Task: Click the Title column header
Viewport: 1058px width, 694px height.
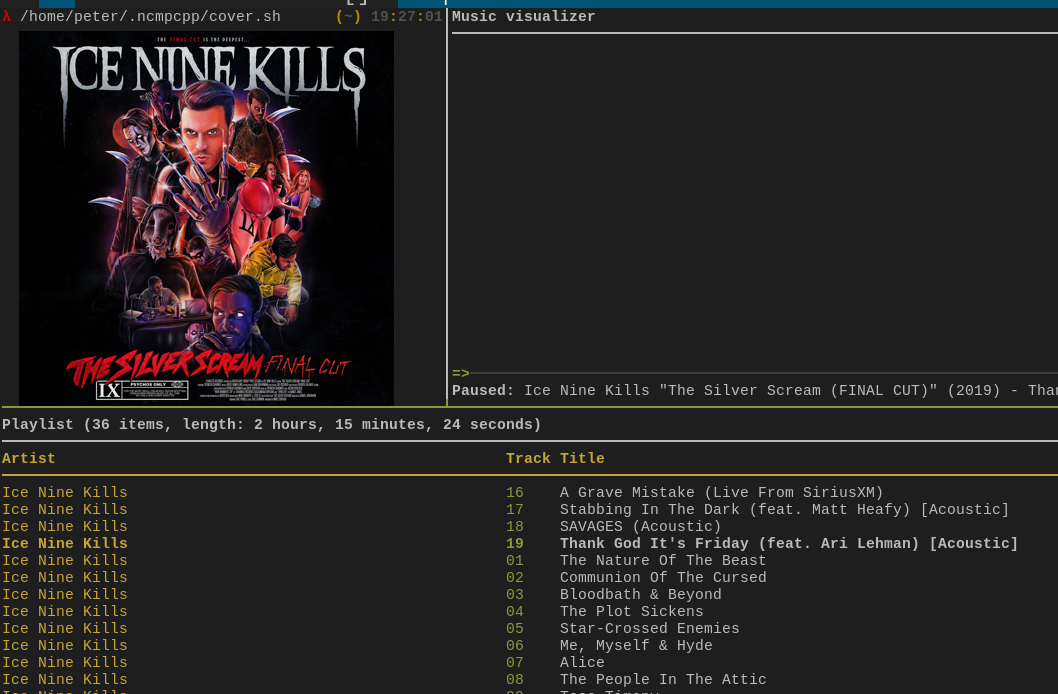Action: (582, 459)
